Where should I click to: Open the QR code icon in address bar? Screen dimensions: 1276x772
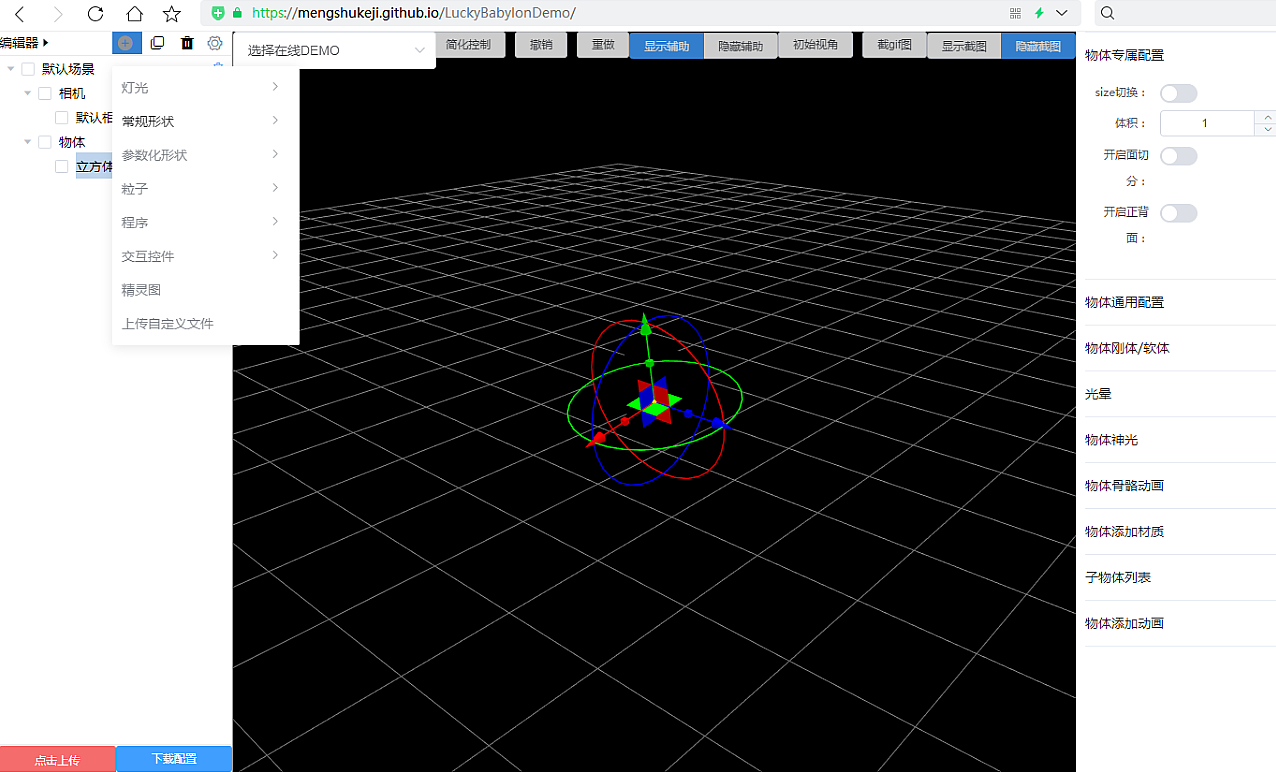(1016, 13)
